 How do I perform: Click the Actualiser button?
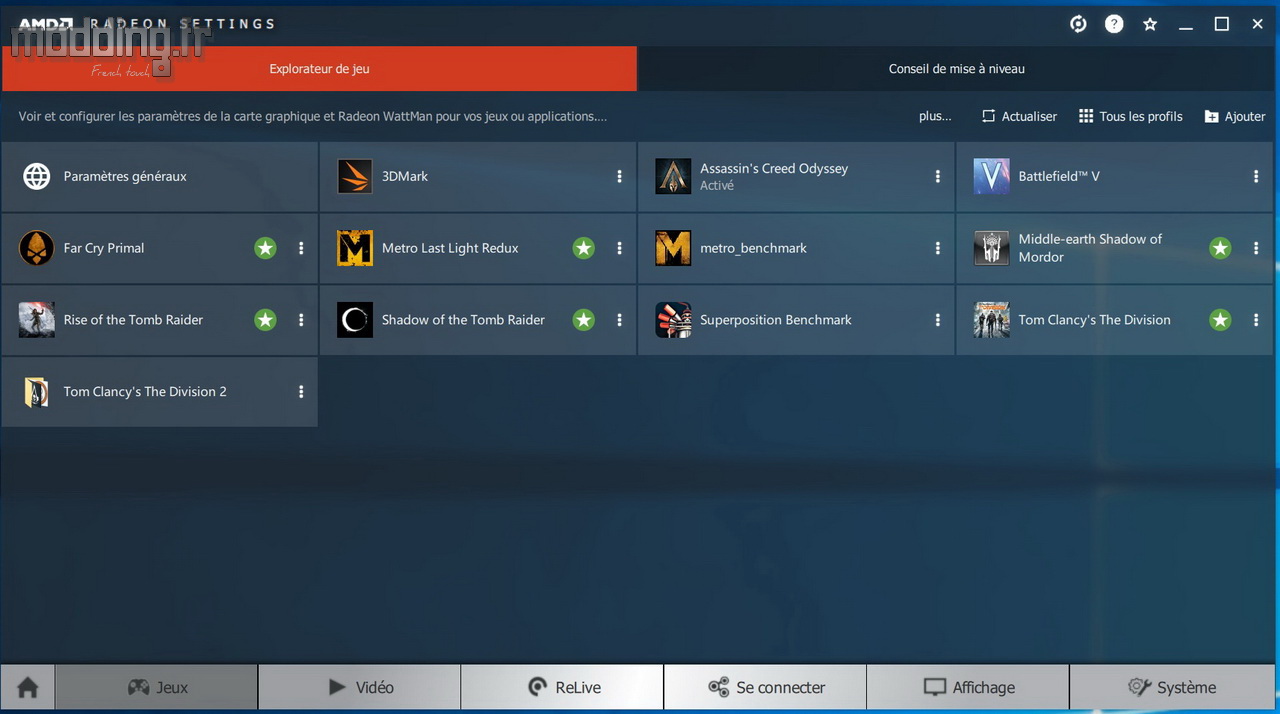tap(1019, 116)
